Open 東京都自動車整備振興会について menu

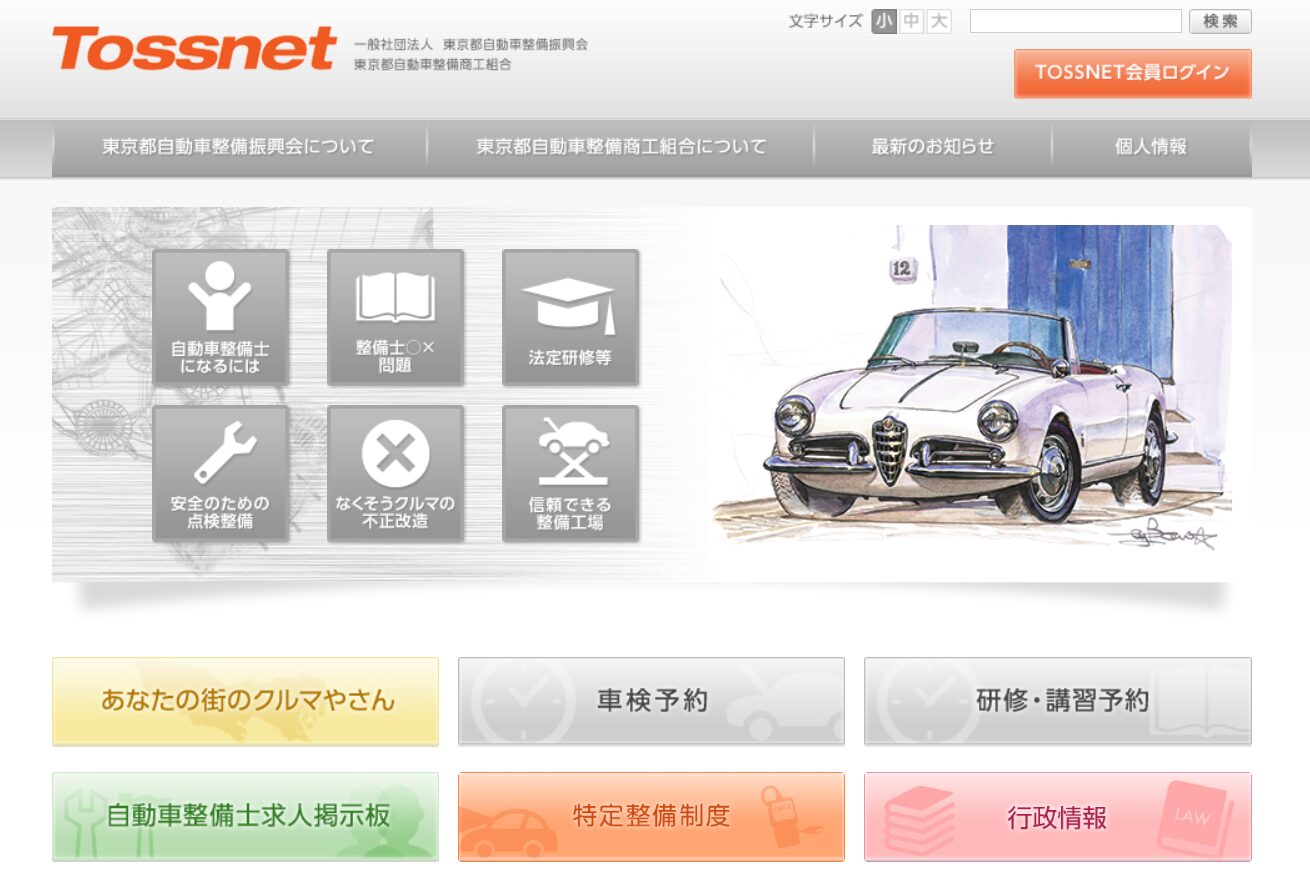(238, 147)
